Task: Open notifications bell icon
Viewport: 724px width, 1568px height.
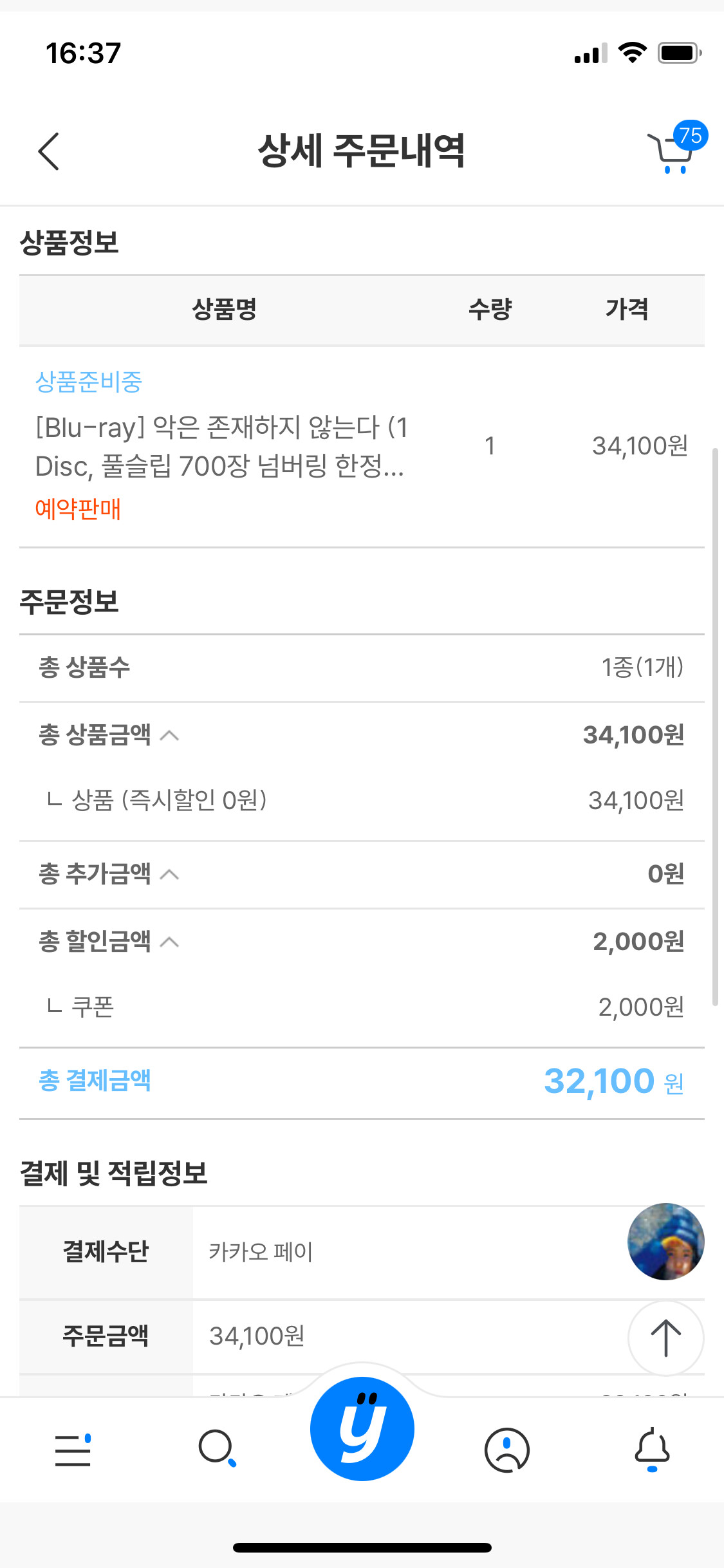Action: pos(652,1449)
